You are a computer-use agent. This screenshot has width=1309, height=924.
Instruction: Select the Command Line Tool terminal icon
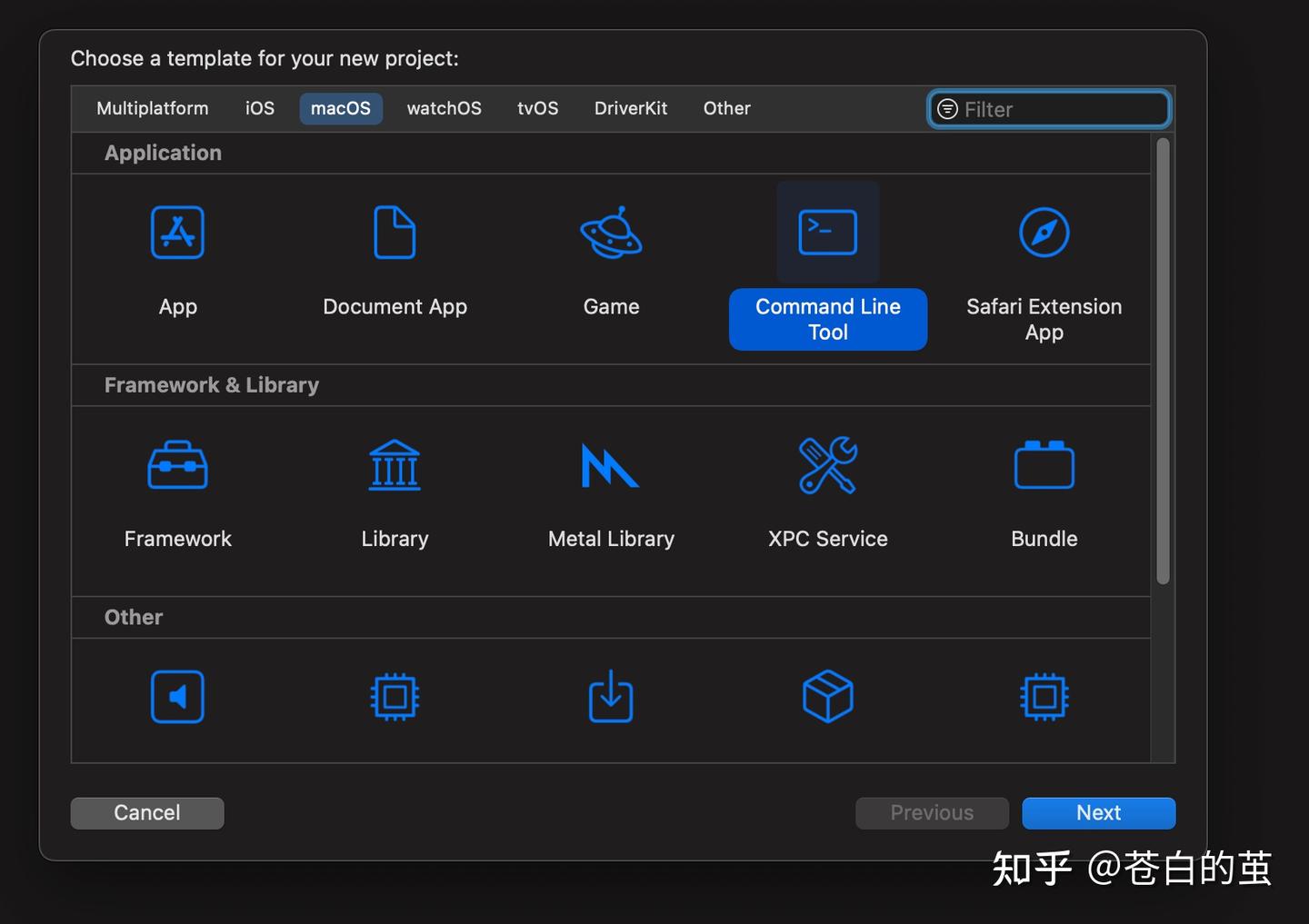[827, 233]
